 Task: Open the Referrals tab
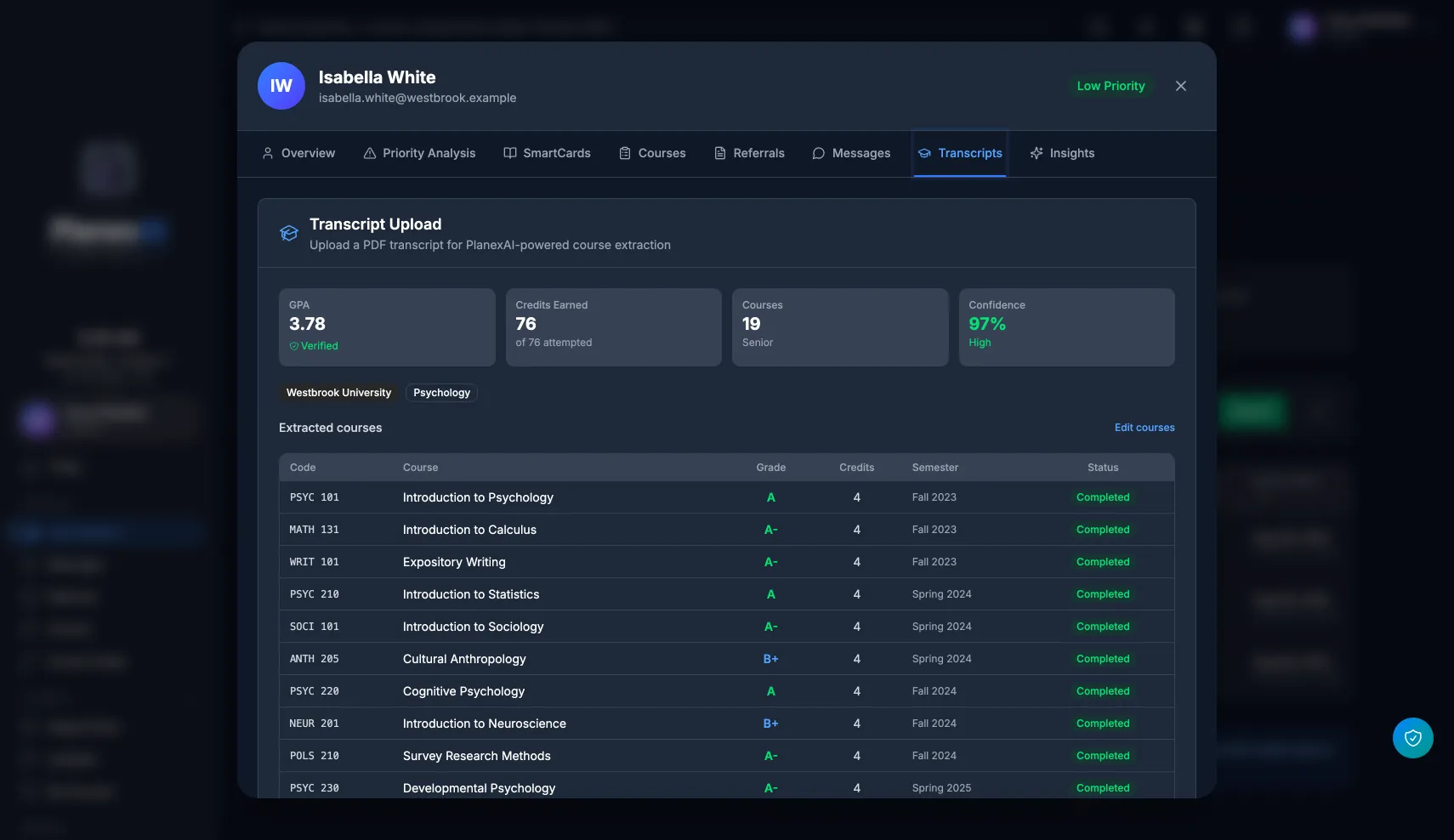pos(749,153)
